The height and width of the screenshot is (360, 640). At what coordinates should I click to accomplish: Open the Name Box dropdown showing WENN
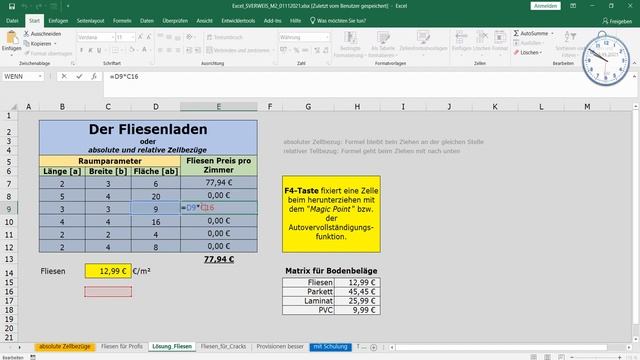click(x=40, y=76)
